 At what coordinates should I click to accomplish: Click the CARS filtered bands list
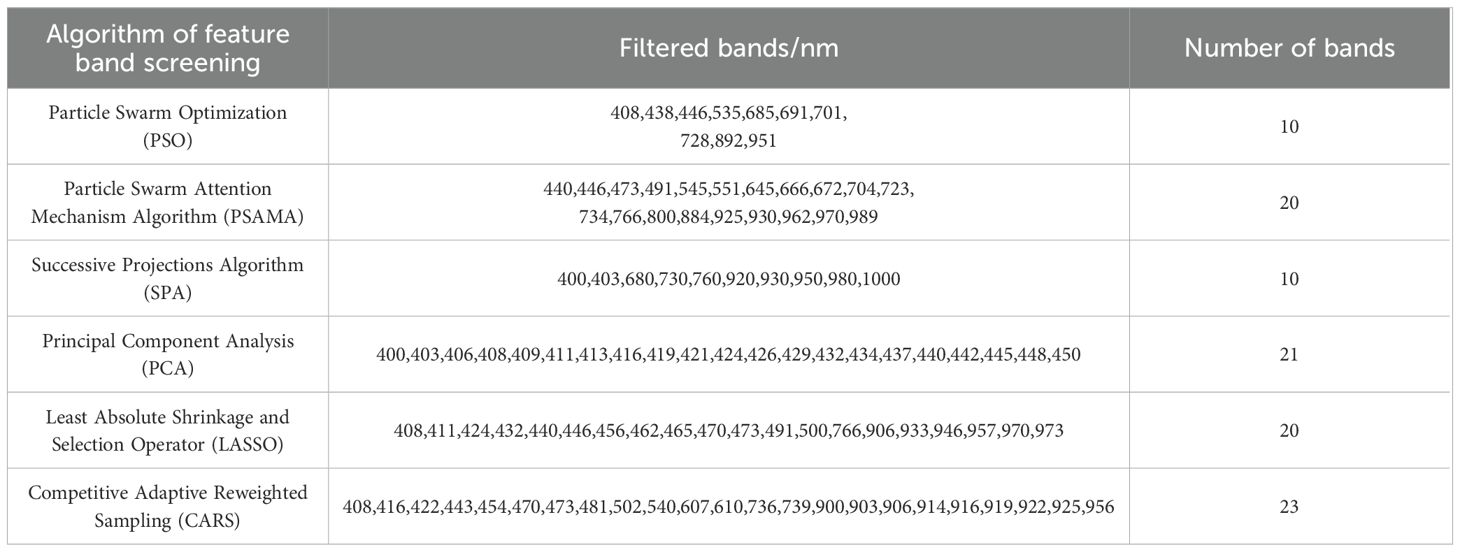pos(728,507)
